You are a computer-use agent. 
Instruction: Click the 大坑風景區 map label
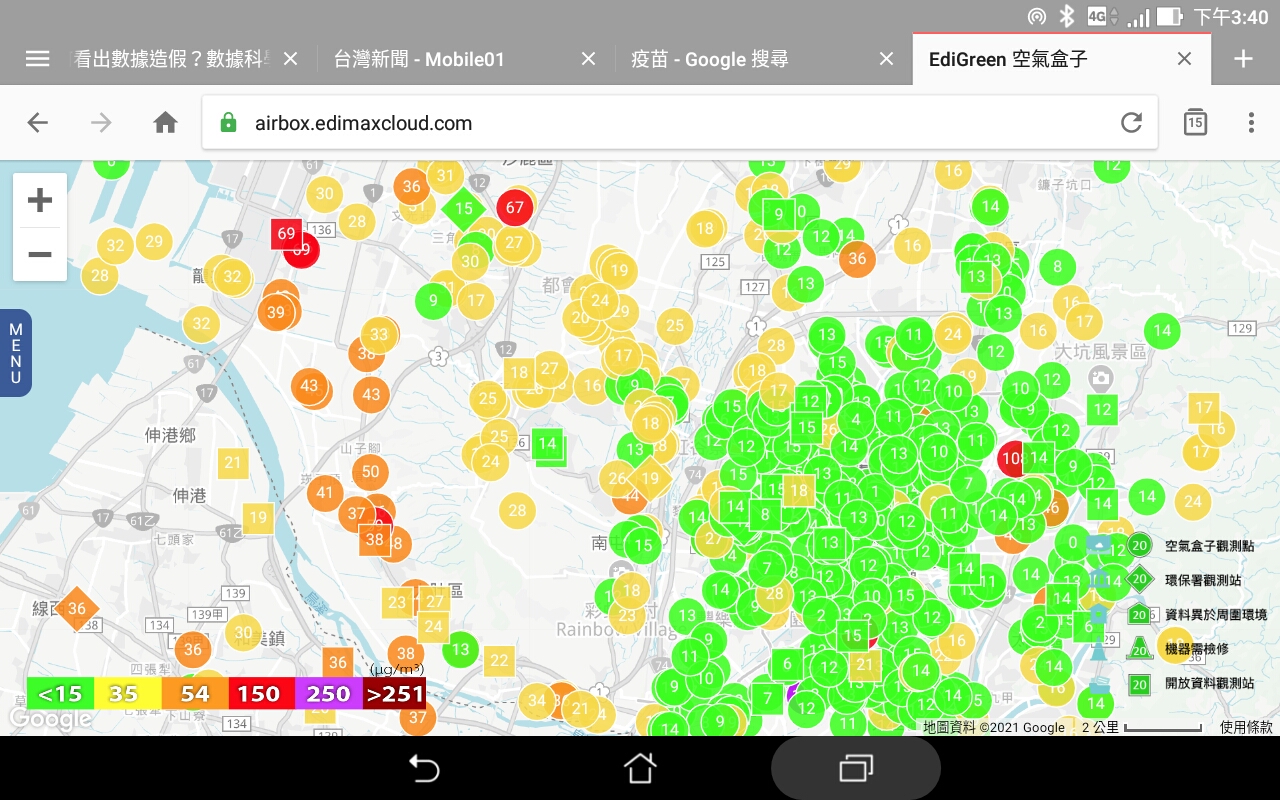coord(1100,352)
